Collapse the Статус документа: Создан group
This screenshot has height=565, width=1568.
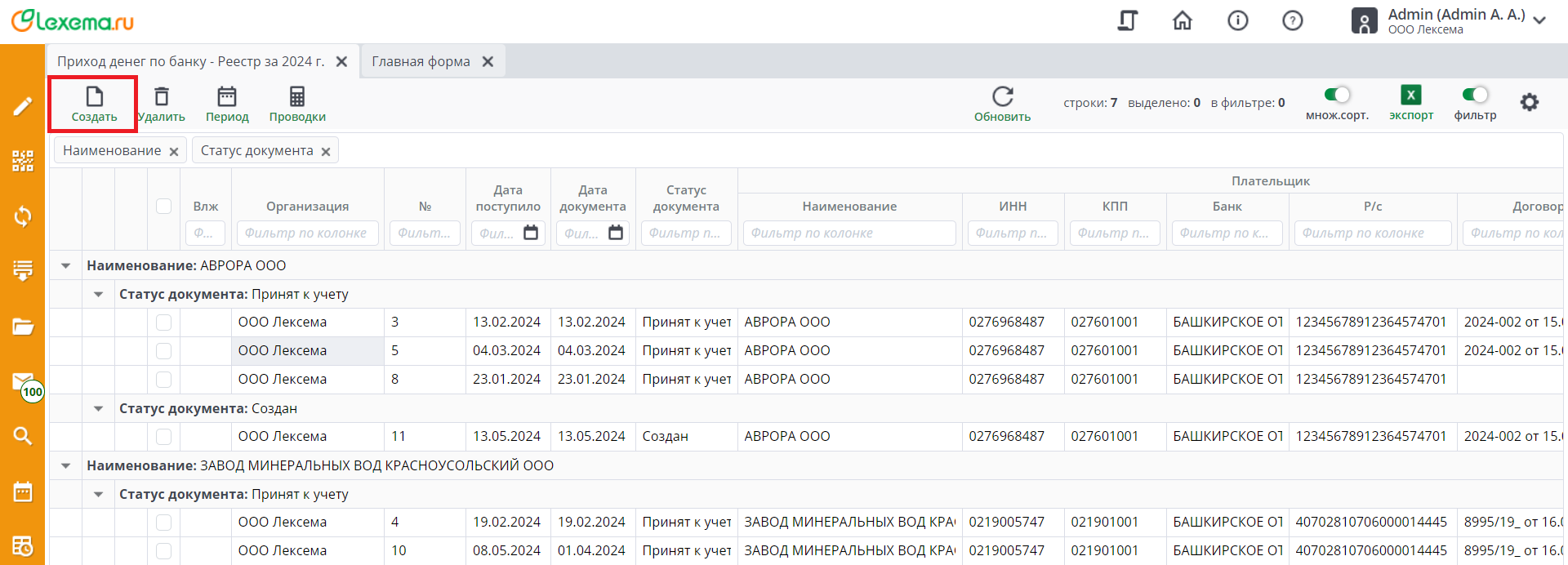coord(99,408)
